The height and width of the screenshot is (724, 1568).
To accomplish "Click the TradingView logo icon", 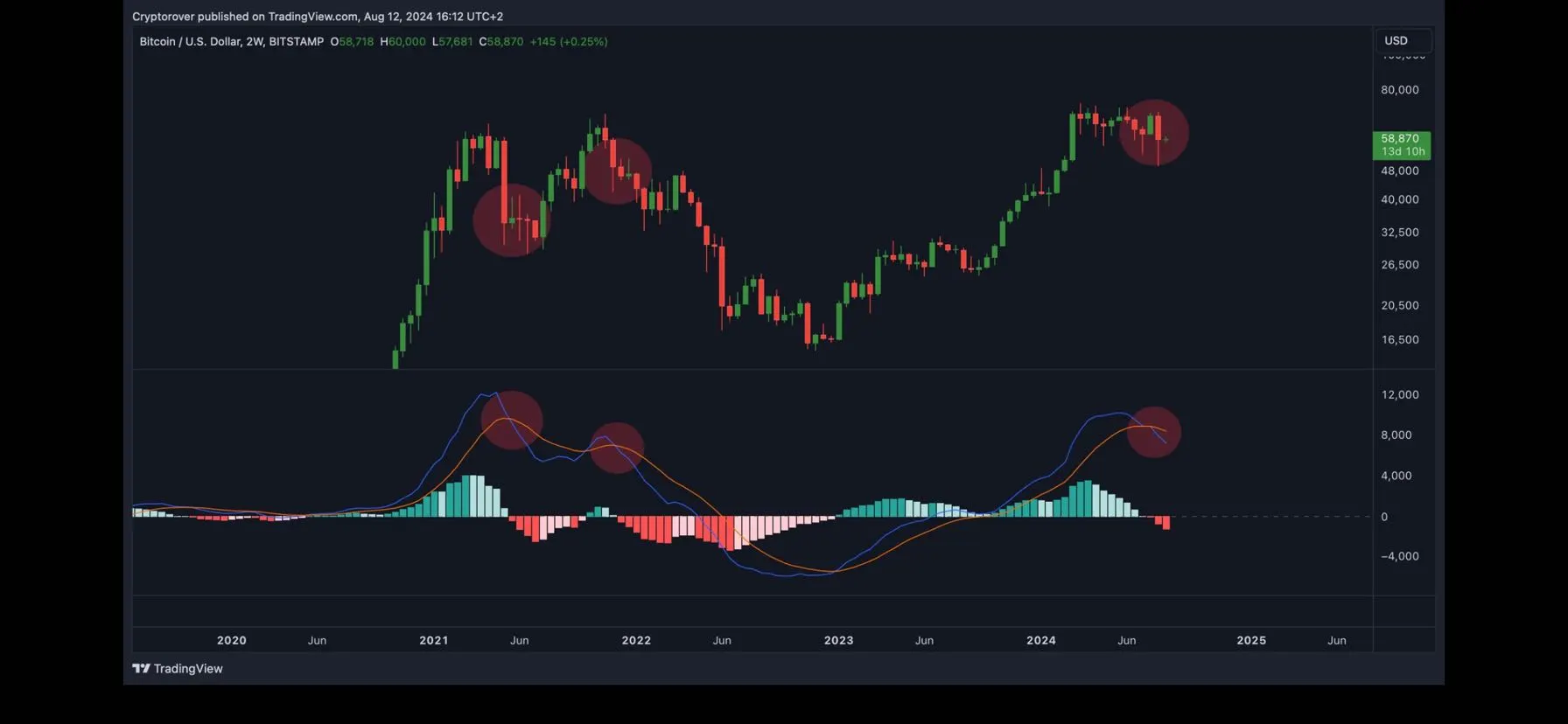I will tap(141, 669).
